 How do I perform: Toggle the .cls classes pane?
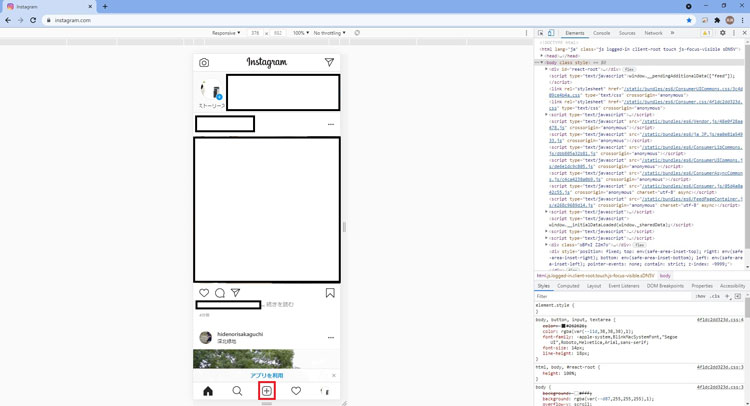(x=715, y=296)
